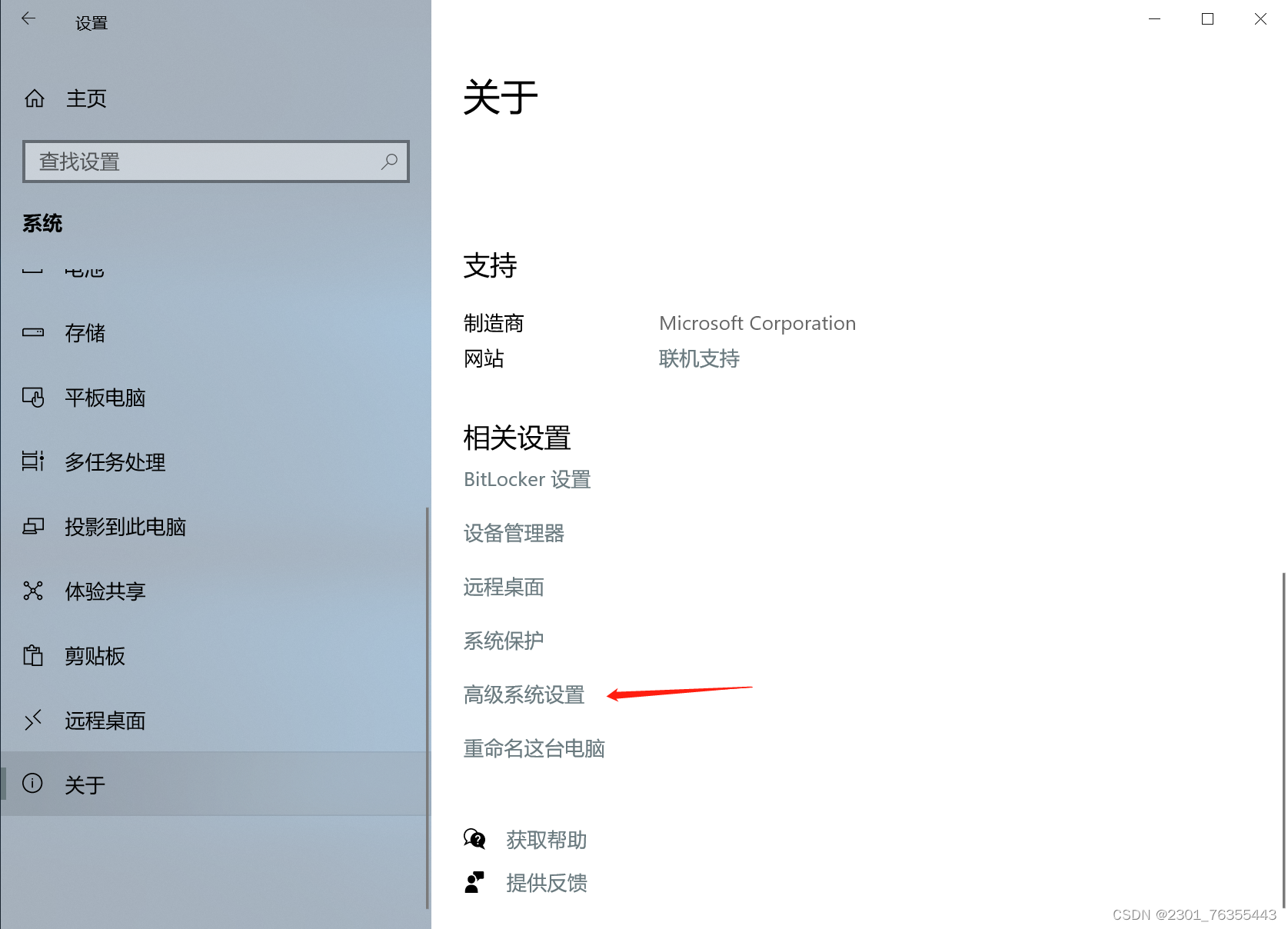Open the 投影到此电脑 settings page

pos(125,527)
